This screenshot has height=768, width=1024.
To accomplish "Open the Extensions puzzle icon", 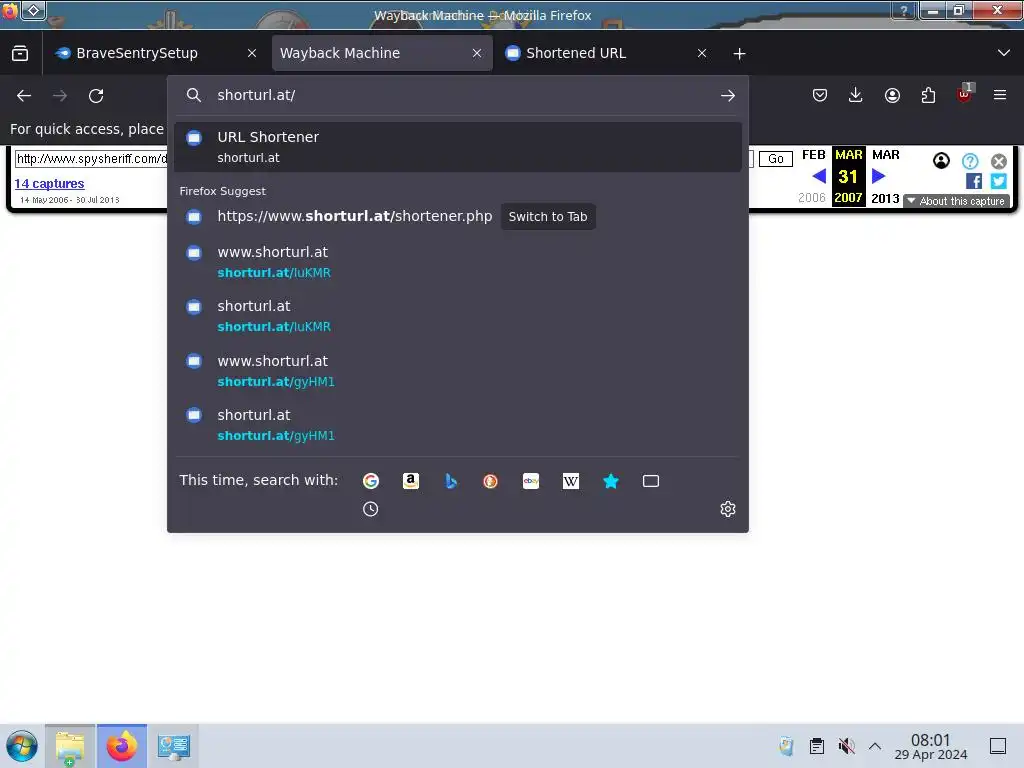I will point(928,95).
